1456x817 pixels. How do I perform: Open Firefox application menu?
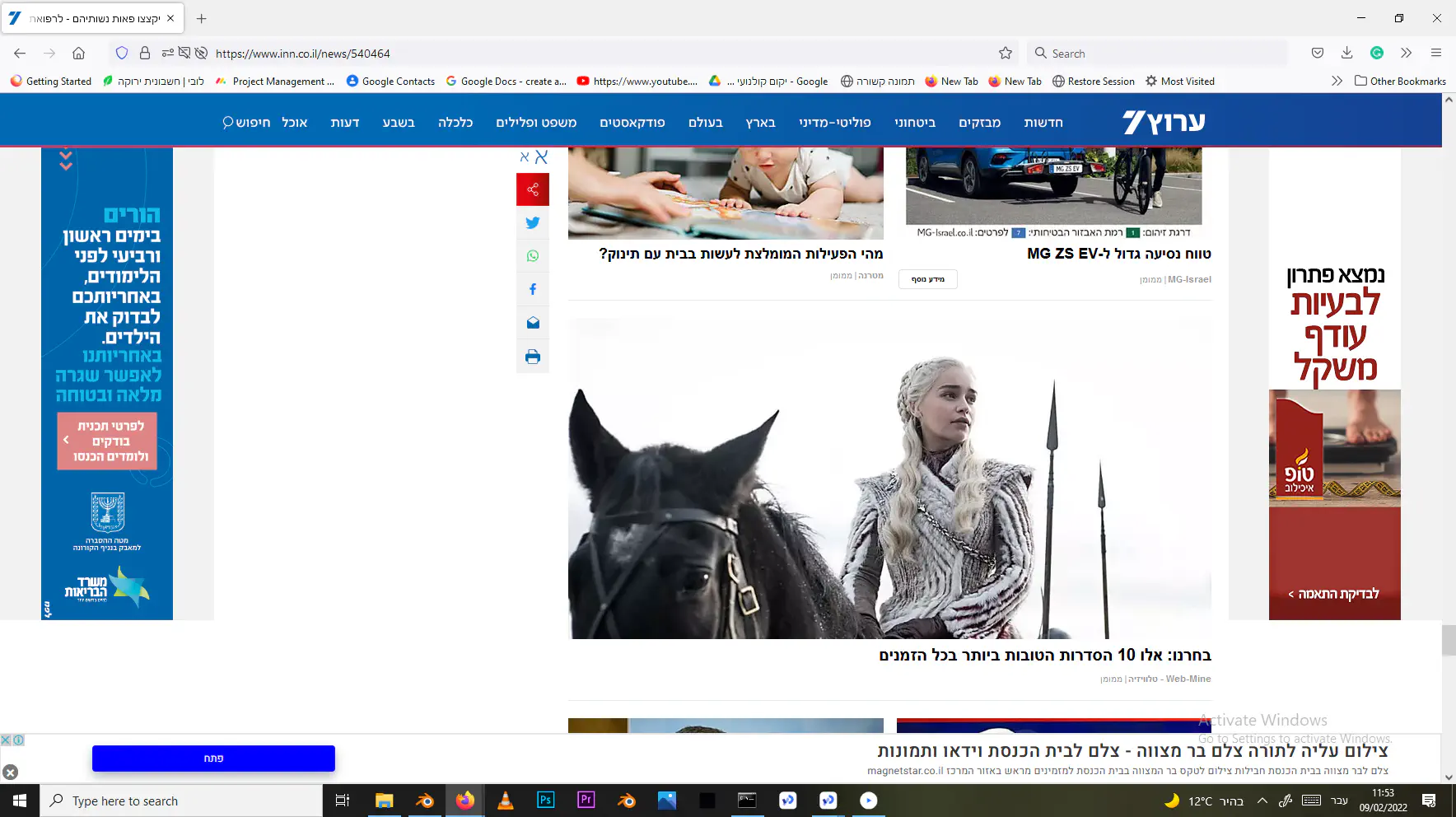click(x=1436, y=54)
